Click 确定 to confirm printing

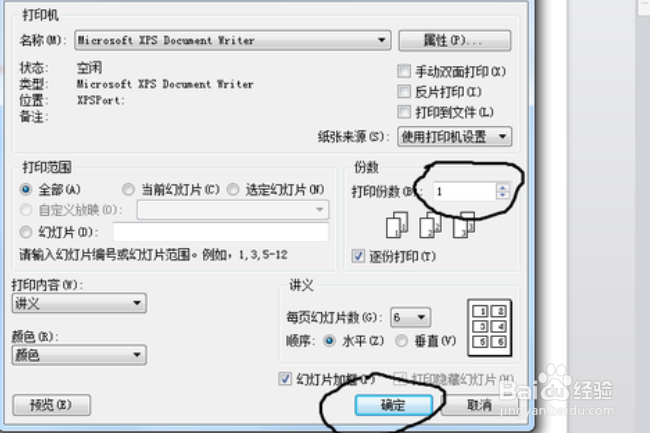393,405
